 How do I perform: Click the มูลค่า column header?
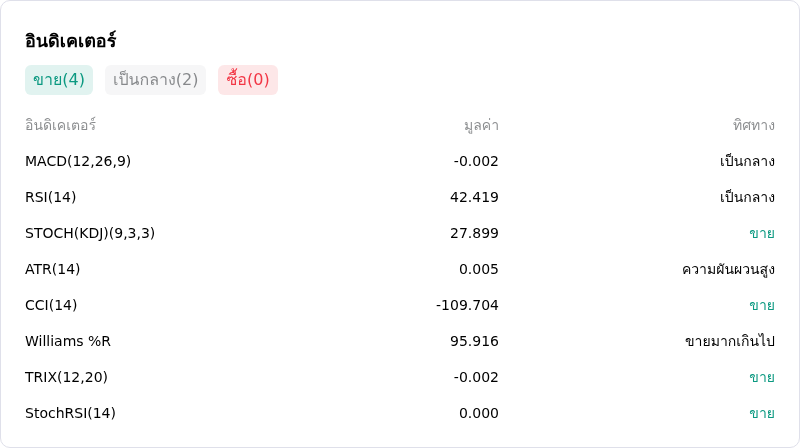point(481,126)
